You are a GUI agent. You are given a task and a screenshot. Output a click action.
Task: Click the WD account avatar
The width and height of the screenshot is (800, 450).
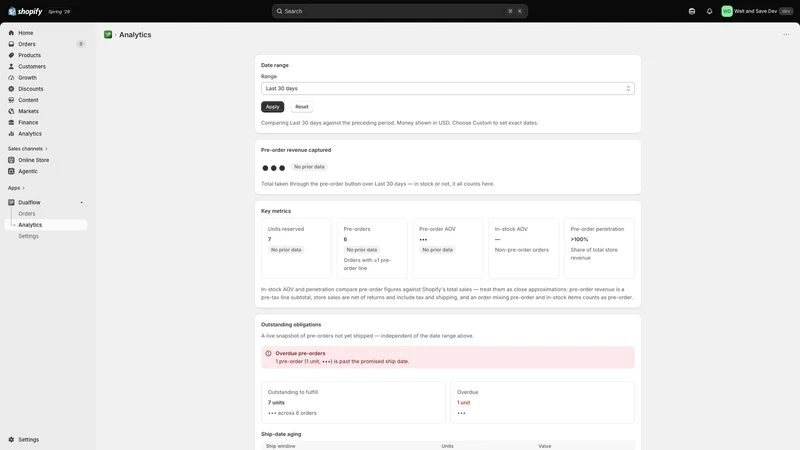click(x=727, y=11)
